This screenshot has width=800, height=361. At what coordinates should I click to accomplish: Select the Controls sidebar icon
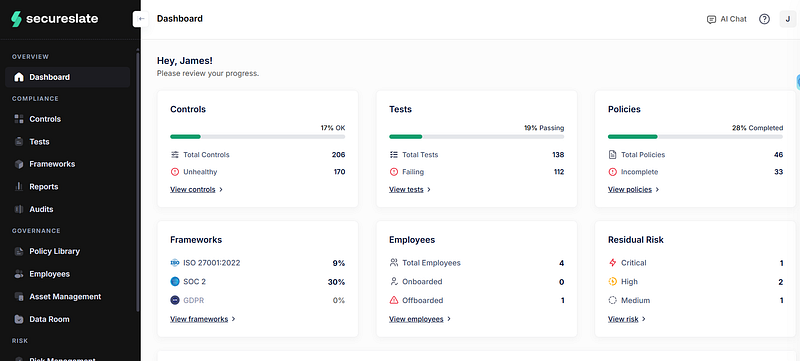coord(19,119)
